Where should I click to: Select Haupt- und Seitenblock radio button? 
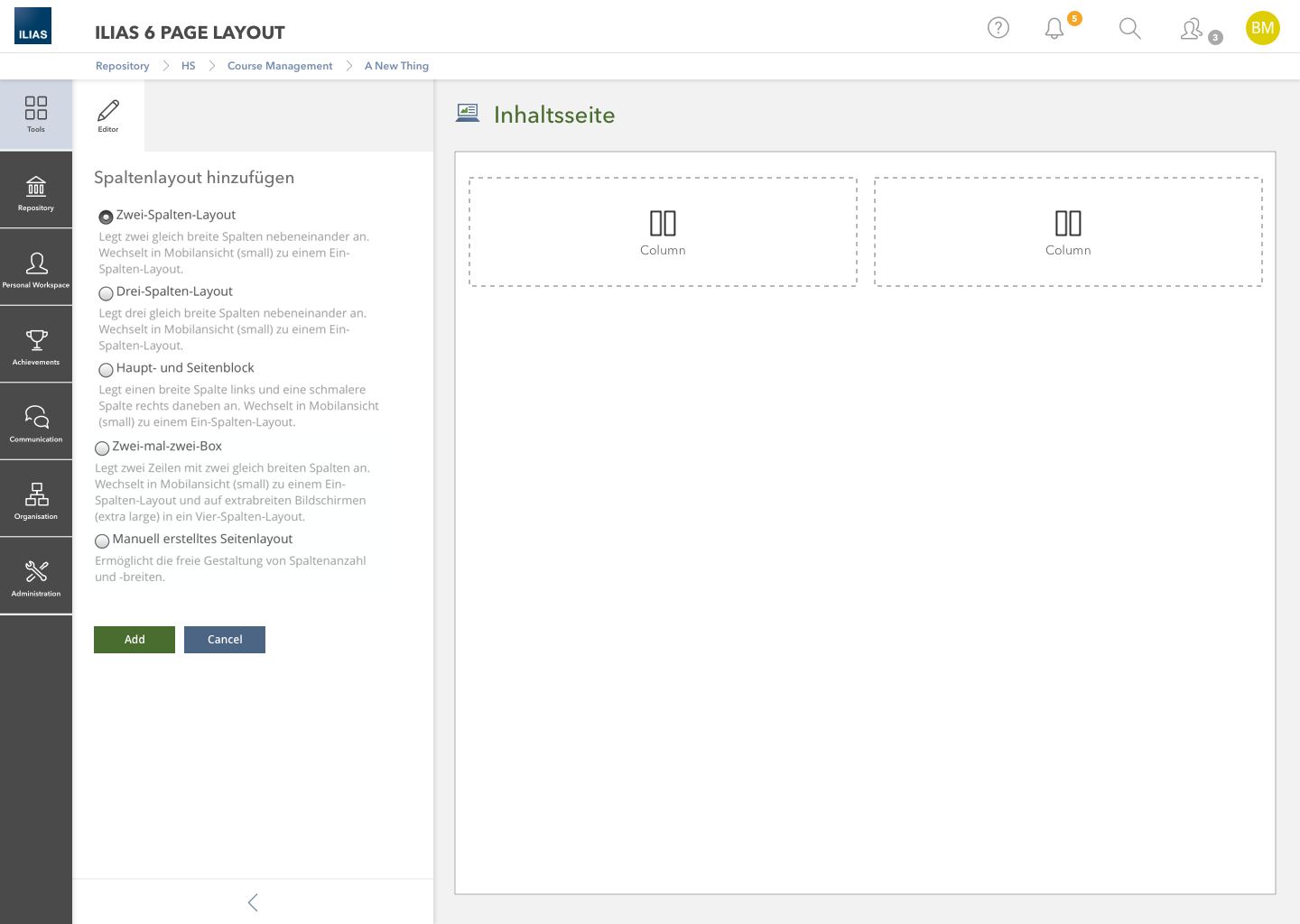pos(106,370)
